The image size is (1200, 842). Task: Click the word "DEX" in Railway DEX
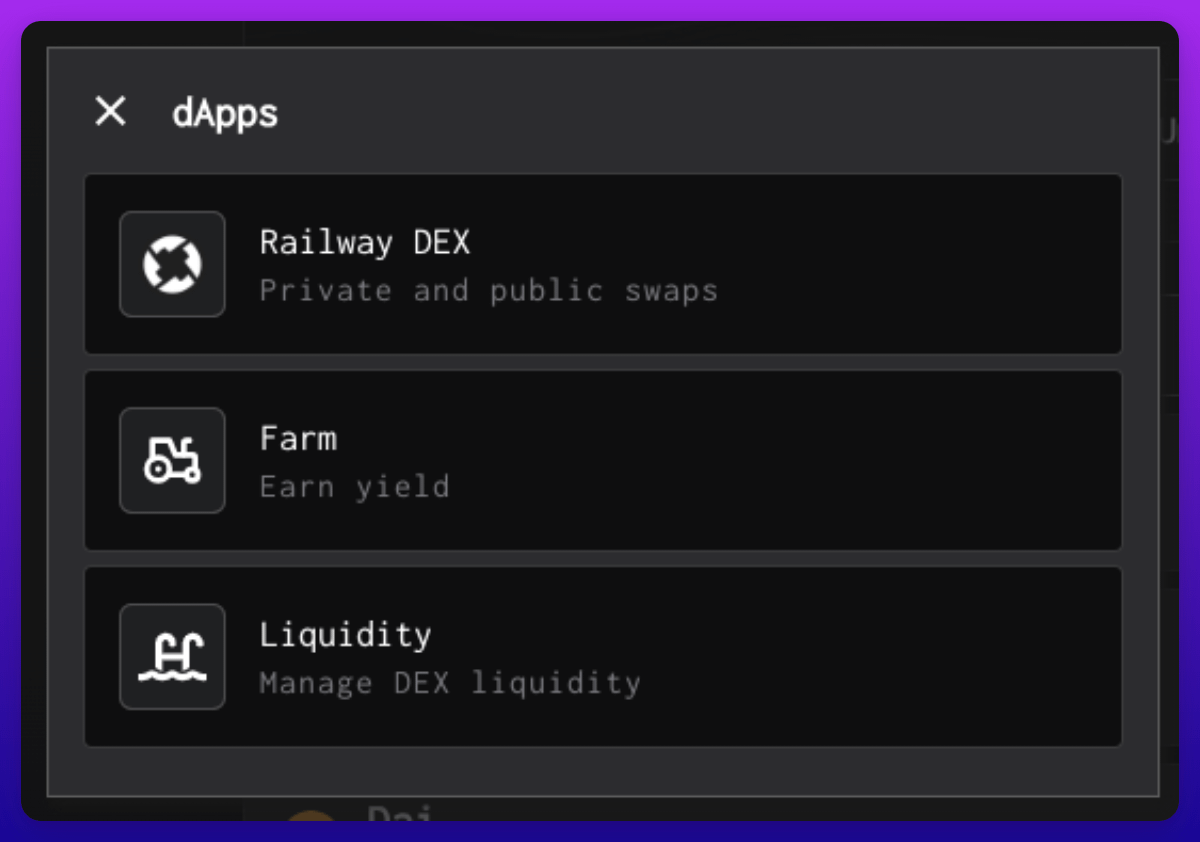(440, 242)
